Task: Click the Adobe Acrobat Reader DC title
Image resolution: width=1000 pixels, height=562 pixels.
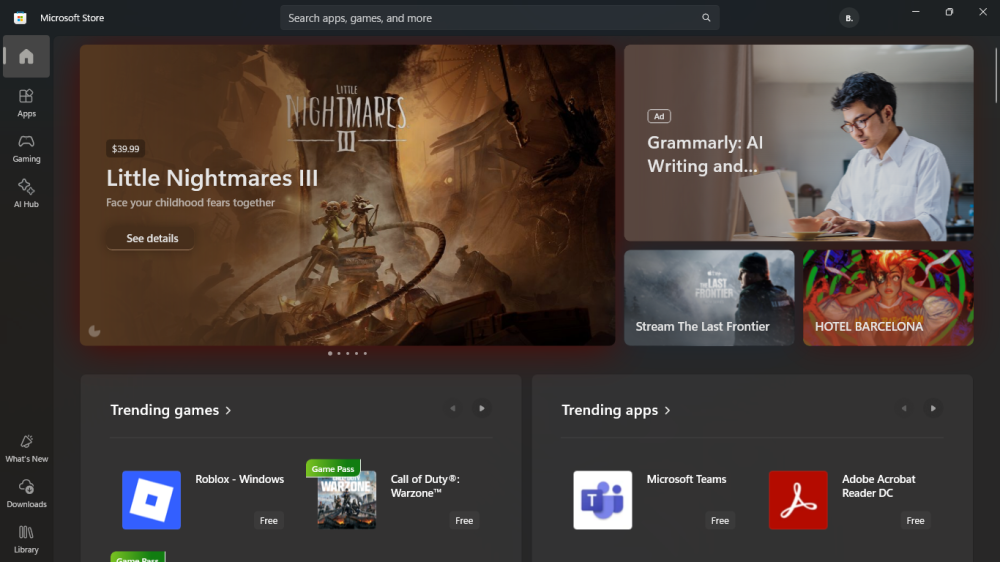Action: click(878, 486)
